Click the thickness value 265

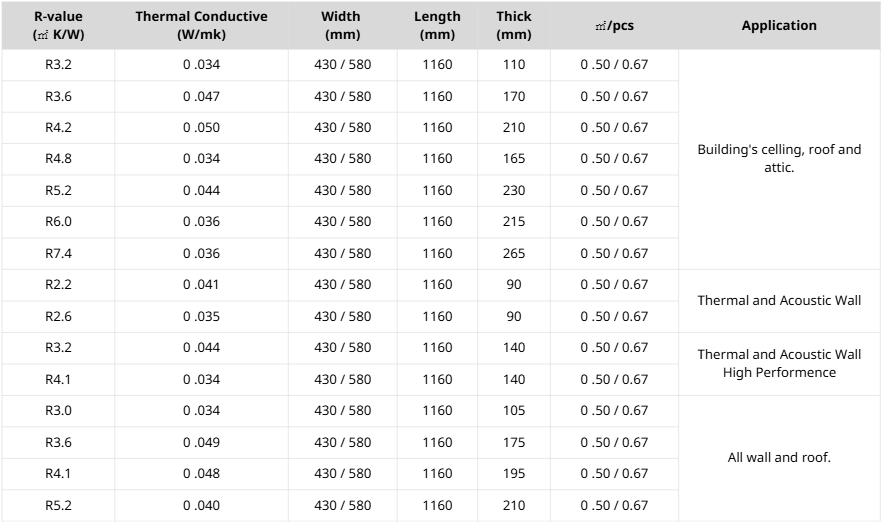coord(514,254)
